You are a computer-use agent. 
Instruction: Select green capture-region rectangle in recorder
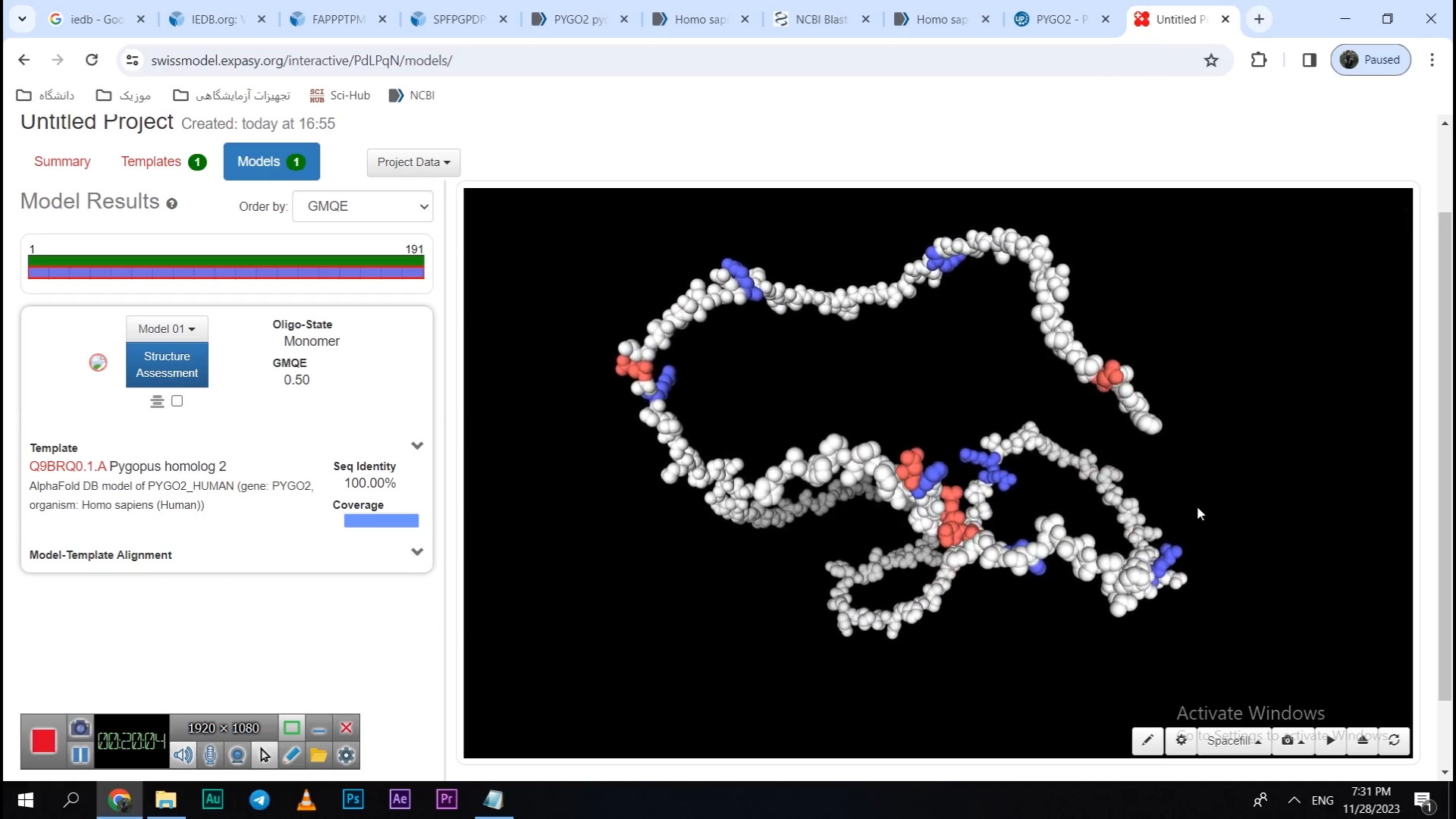(x=292, y=728)
